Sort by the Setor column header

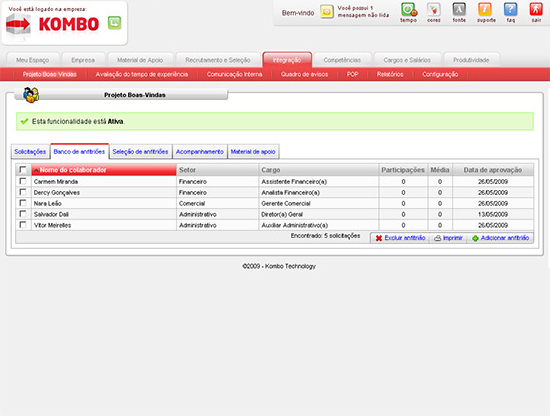click(x=217, y=170)
